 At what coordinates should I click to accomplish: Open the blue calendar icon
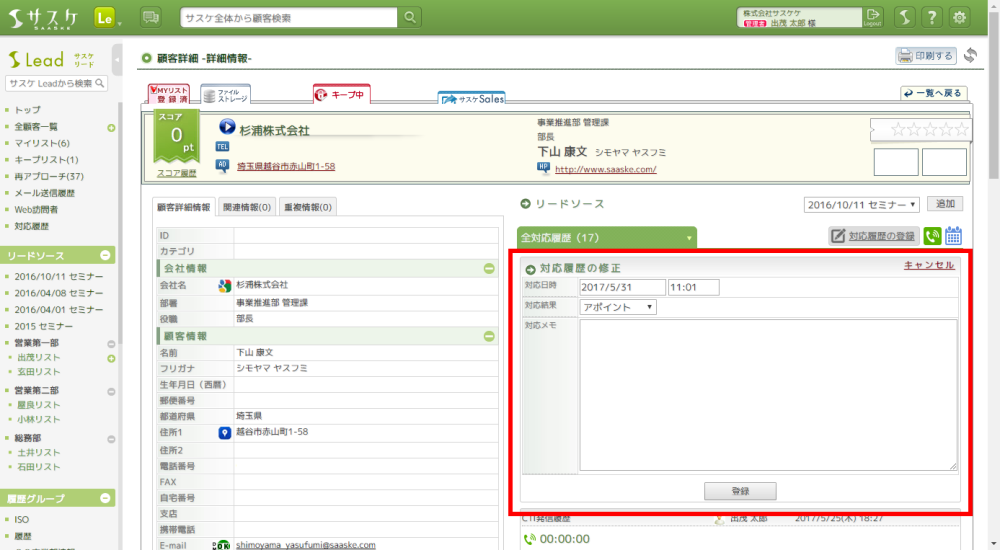[x=953, y=236]
